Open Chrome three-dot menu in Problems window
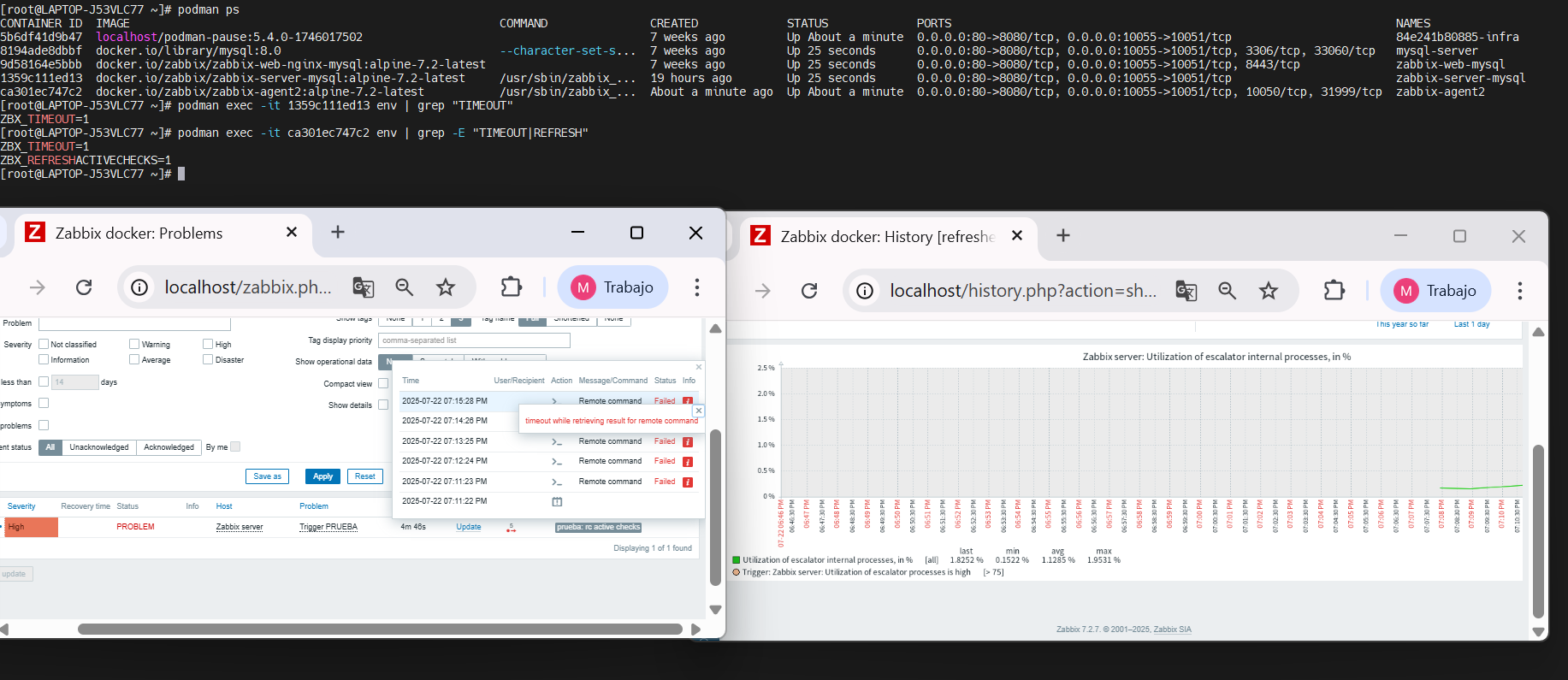The height and width of the screenshot is (680, 1568). pos(697,287)
